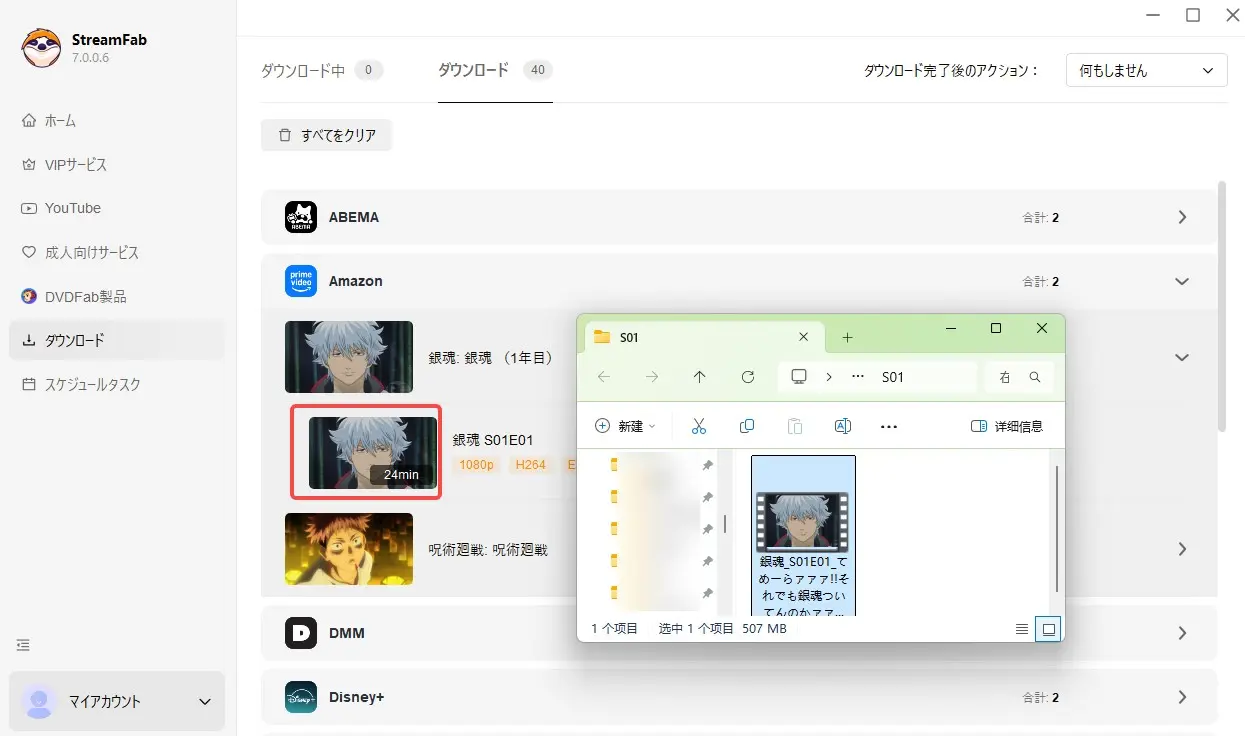Go forward in File Explorer
This screenshot has width=1245, height=736.
tap(652, 377)
